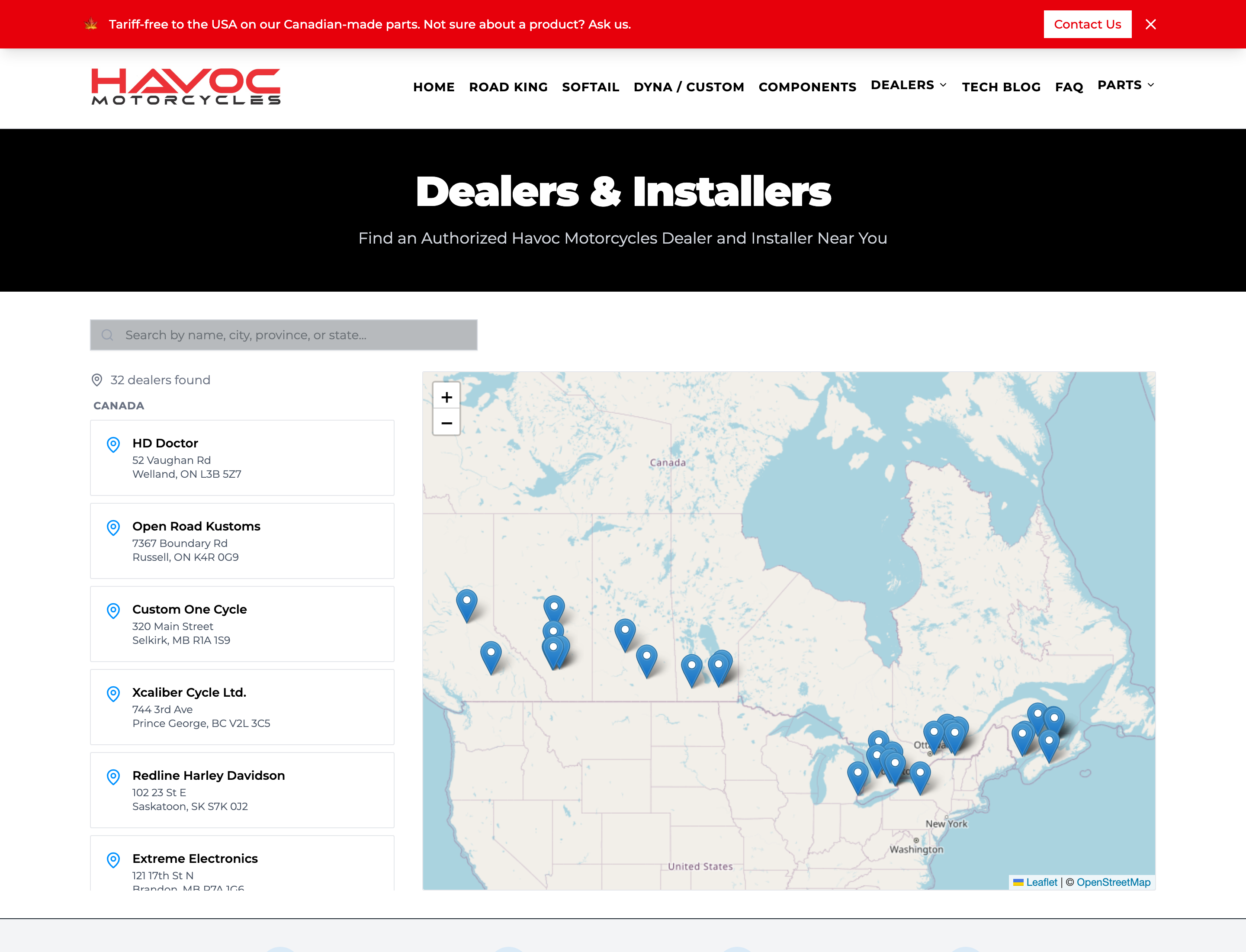This screenshot has width=1246, height=952.
Task: Zoom in on the dealer map
Action: (446, 397)
